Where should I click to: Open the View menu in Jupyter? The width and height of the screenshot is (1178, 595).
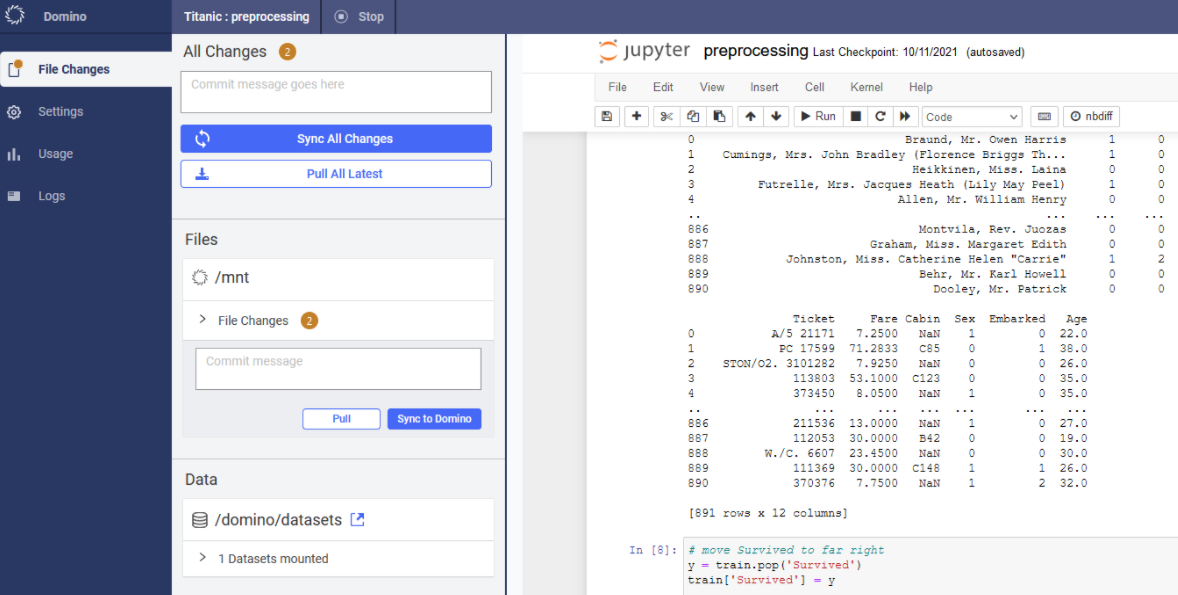712,87
